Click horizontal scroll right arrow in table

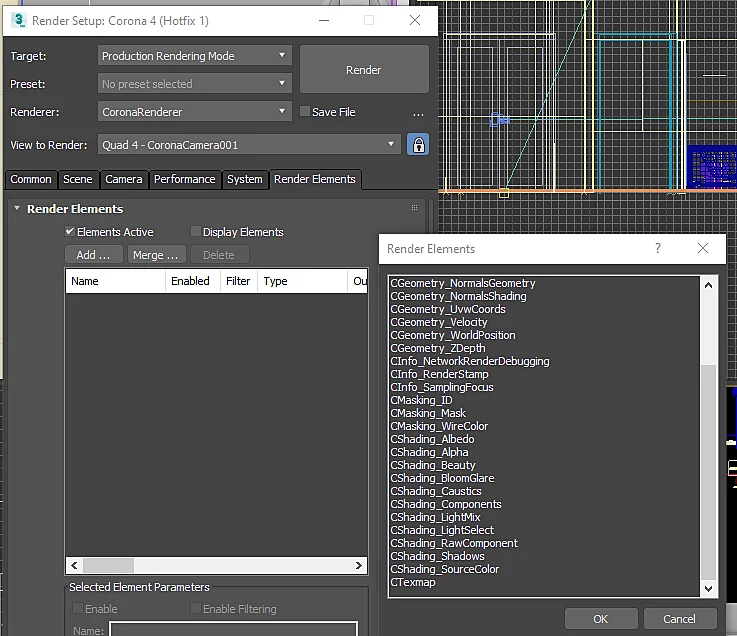pos(359,565)
